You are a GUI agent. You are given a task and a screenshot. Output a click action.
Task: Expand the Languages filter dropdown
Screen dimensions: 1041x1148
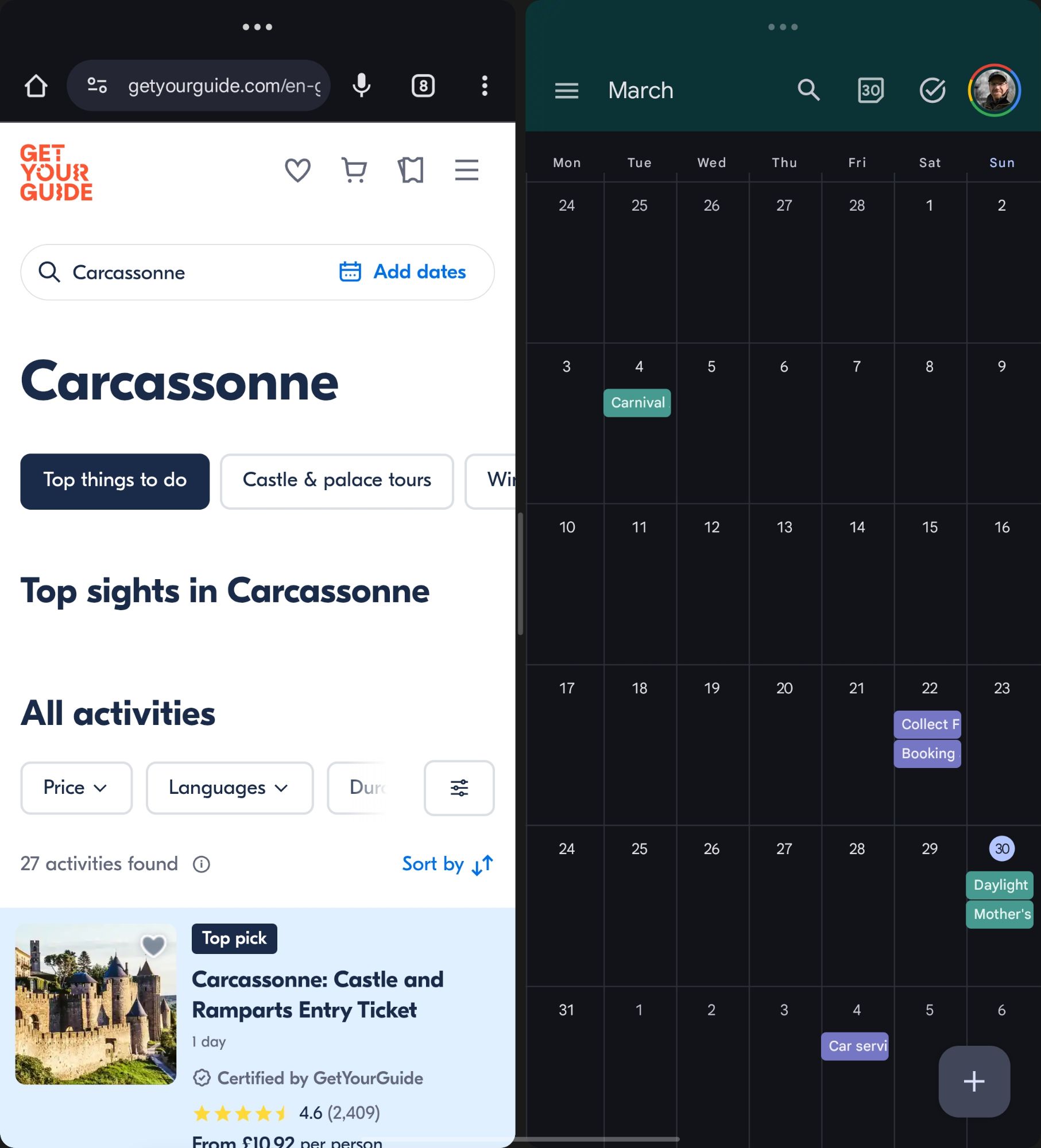click(x=230, y=788)
